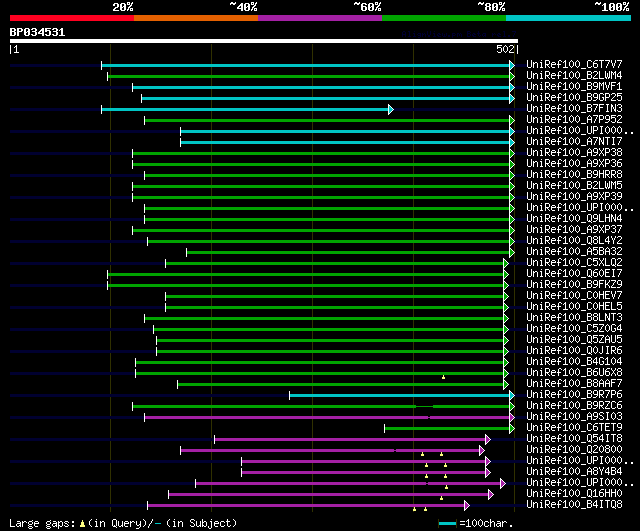Open the UniRef100_Q16HH0 hit label
This screenshot has width=640, height=531.
(x=574, y=494)
